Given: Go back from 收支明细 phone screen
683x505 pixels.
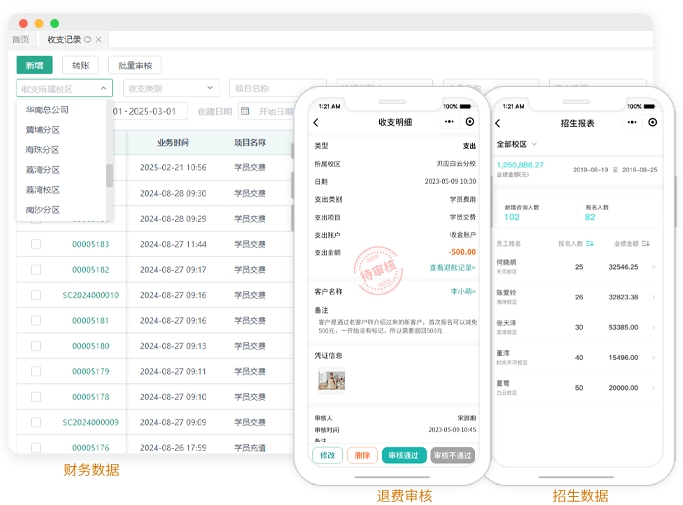Looking at the screenshot, I should tap(316, 123).
